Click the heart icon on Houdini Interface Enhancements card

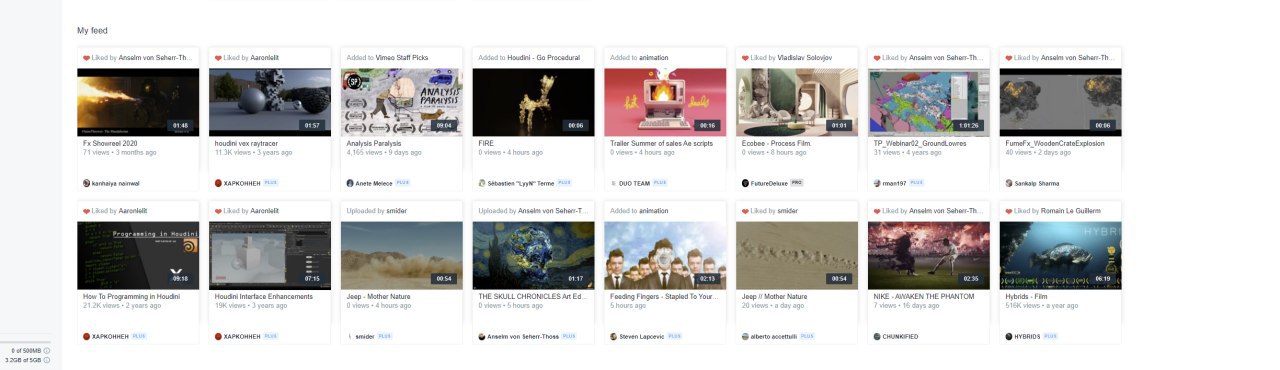pyautogui.click(x=218, y=211)
